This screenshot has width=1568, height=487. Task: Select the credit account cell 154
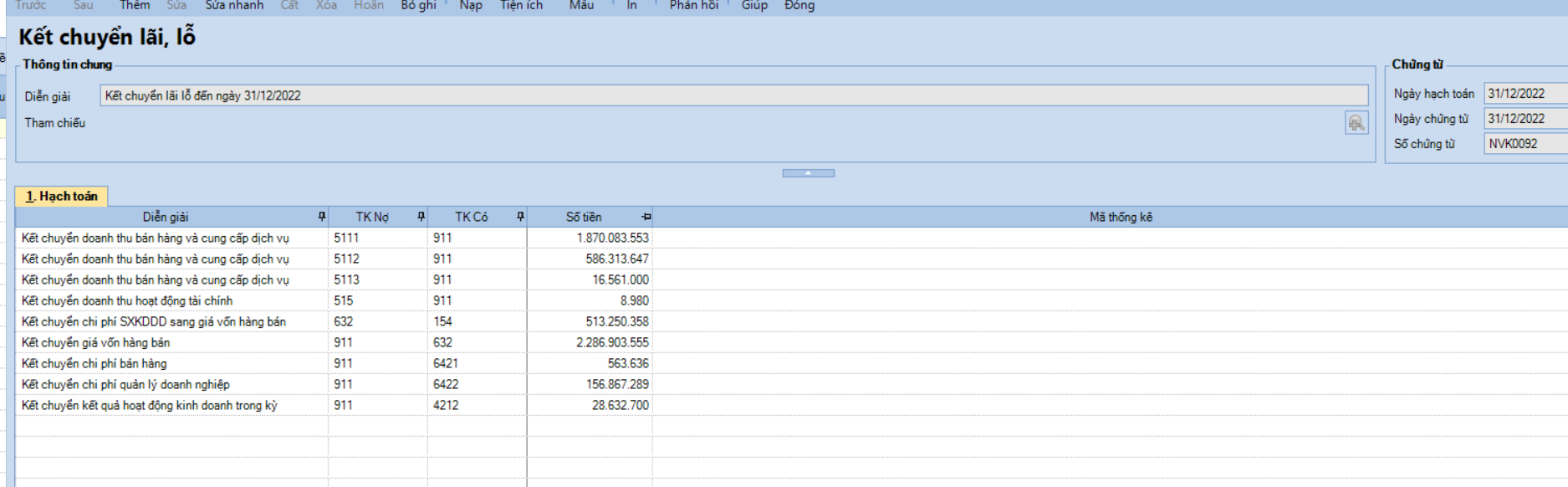pyautogui.click(x=477, y=321)
